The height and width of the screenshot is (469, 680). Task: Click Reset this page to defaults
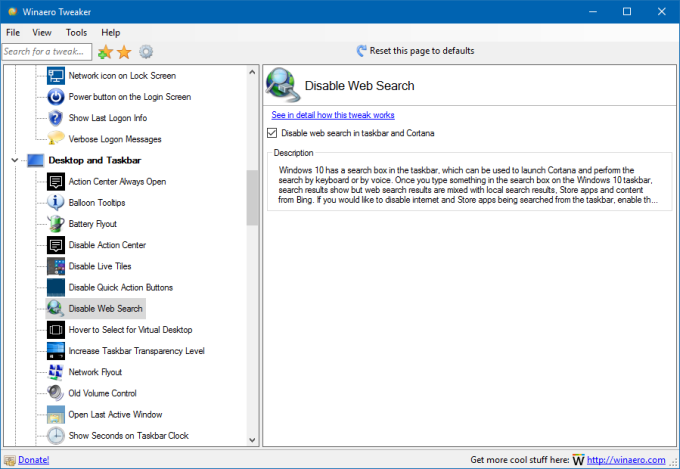tap(415, 51)
